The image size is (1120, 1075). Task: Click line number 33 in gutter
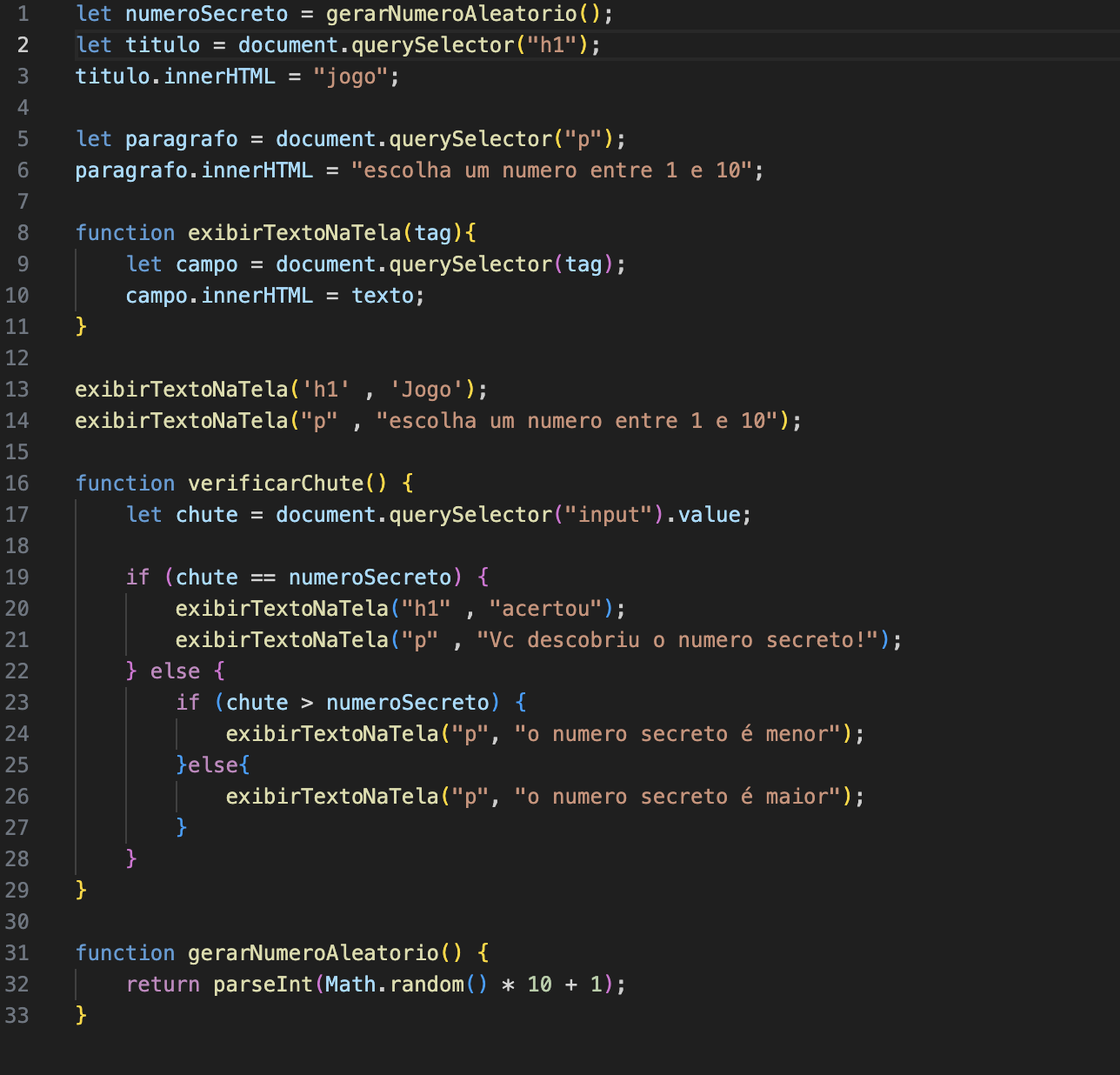pyautogui.click(x=17, y=1016)
